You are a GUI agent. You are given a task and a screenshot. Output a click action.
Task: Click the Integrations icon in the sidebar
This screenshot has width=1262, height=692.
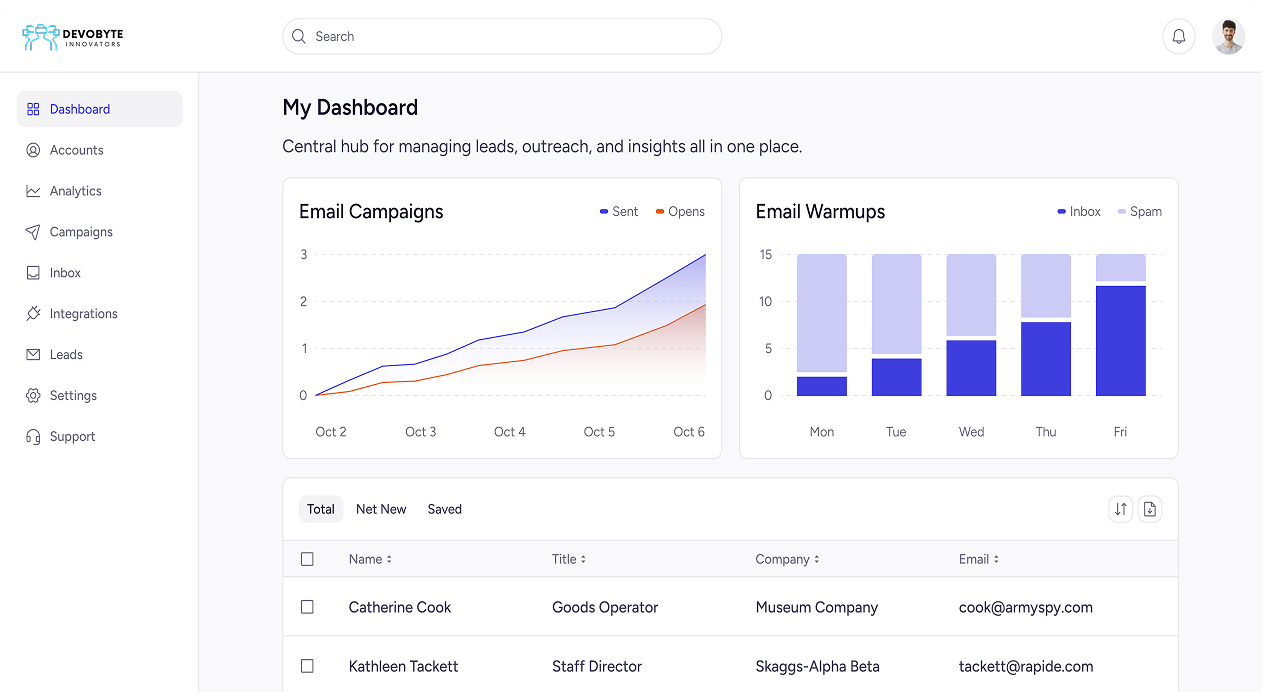click(x=31, y=313)
